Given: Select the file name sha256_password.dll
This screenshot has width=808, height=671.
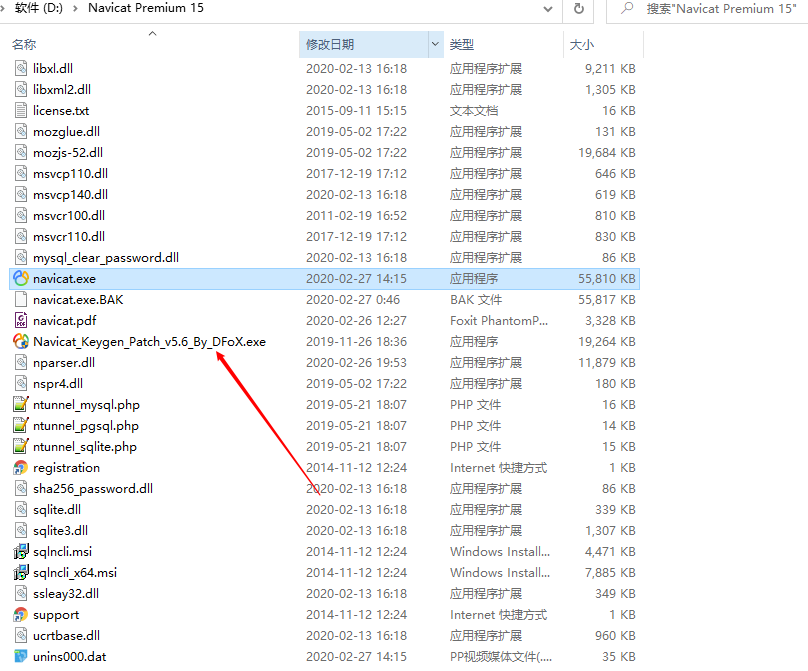Looking at the screenshot, I should point(93,489).
